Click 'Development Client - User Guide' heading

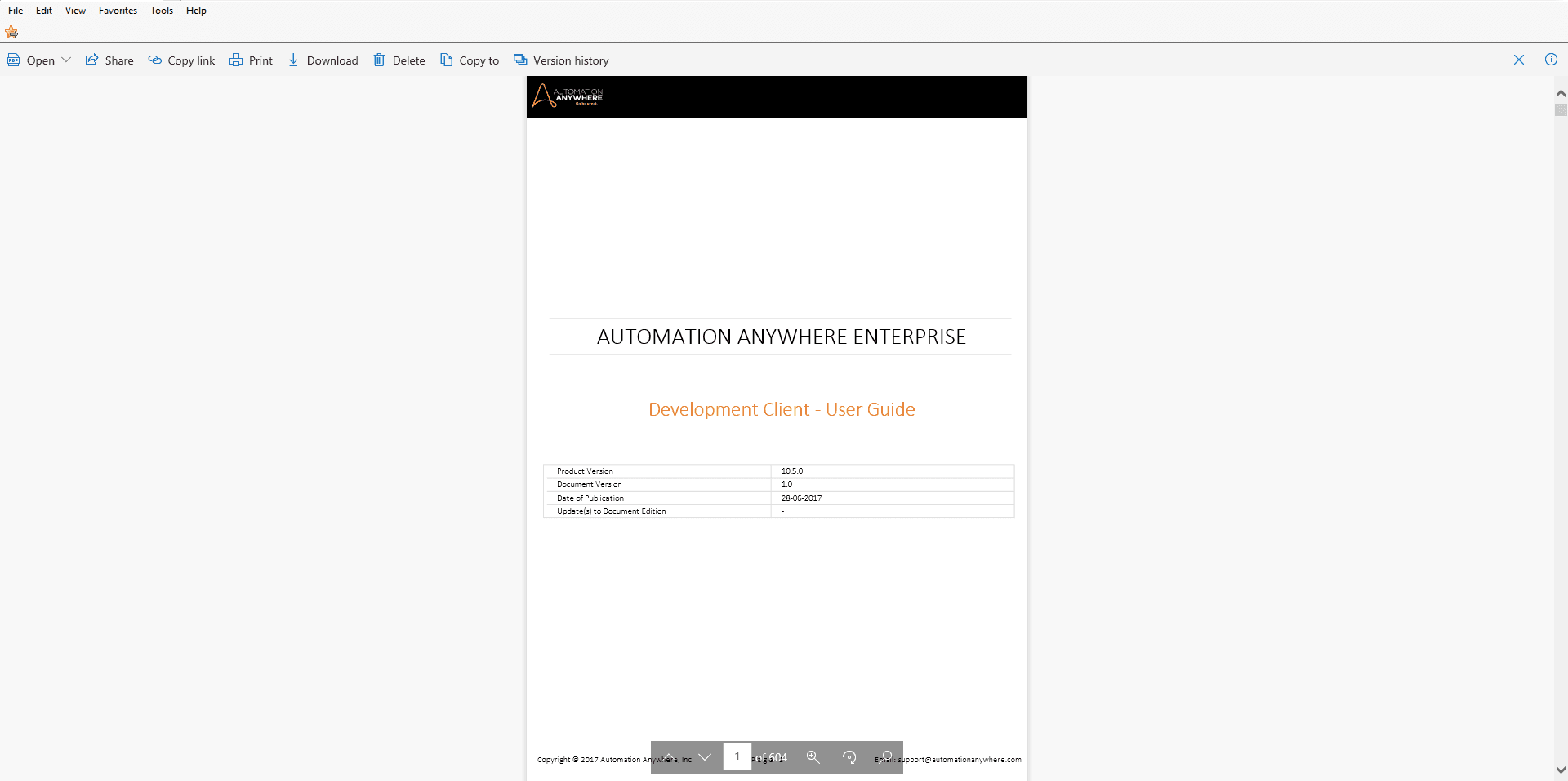782,409
